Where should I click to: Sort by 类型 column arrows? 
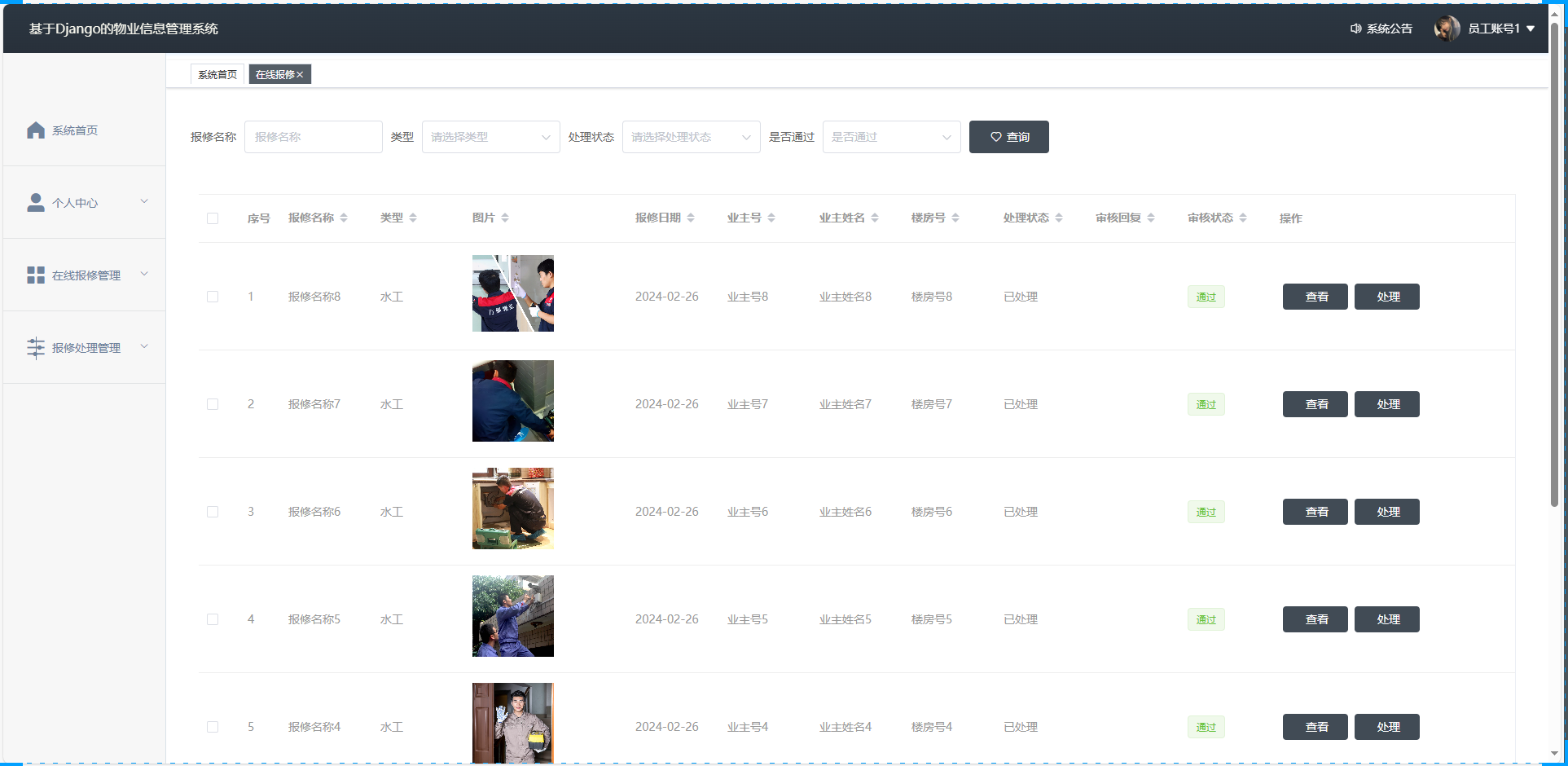point(413,218)
